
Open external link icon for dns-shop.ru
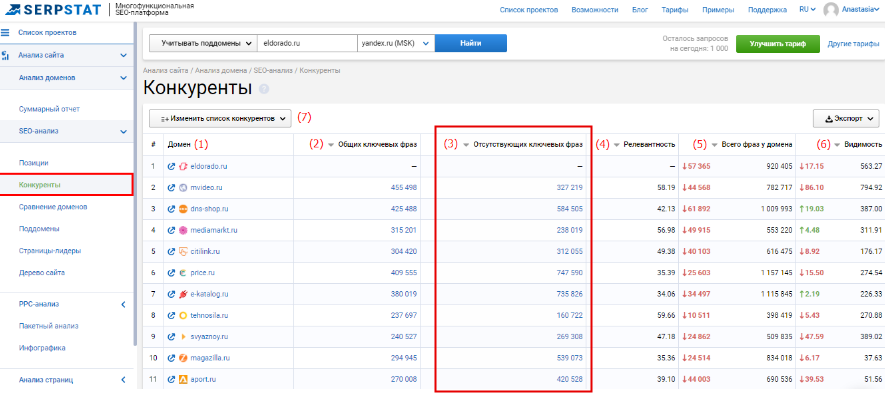[x=172, y=209]
